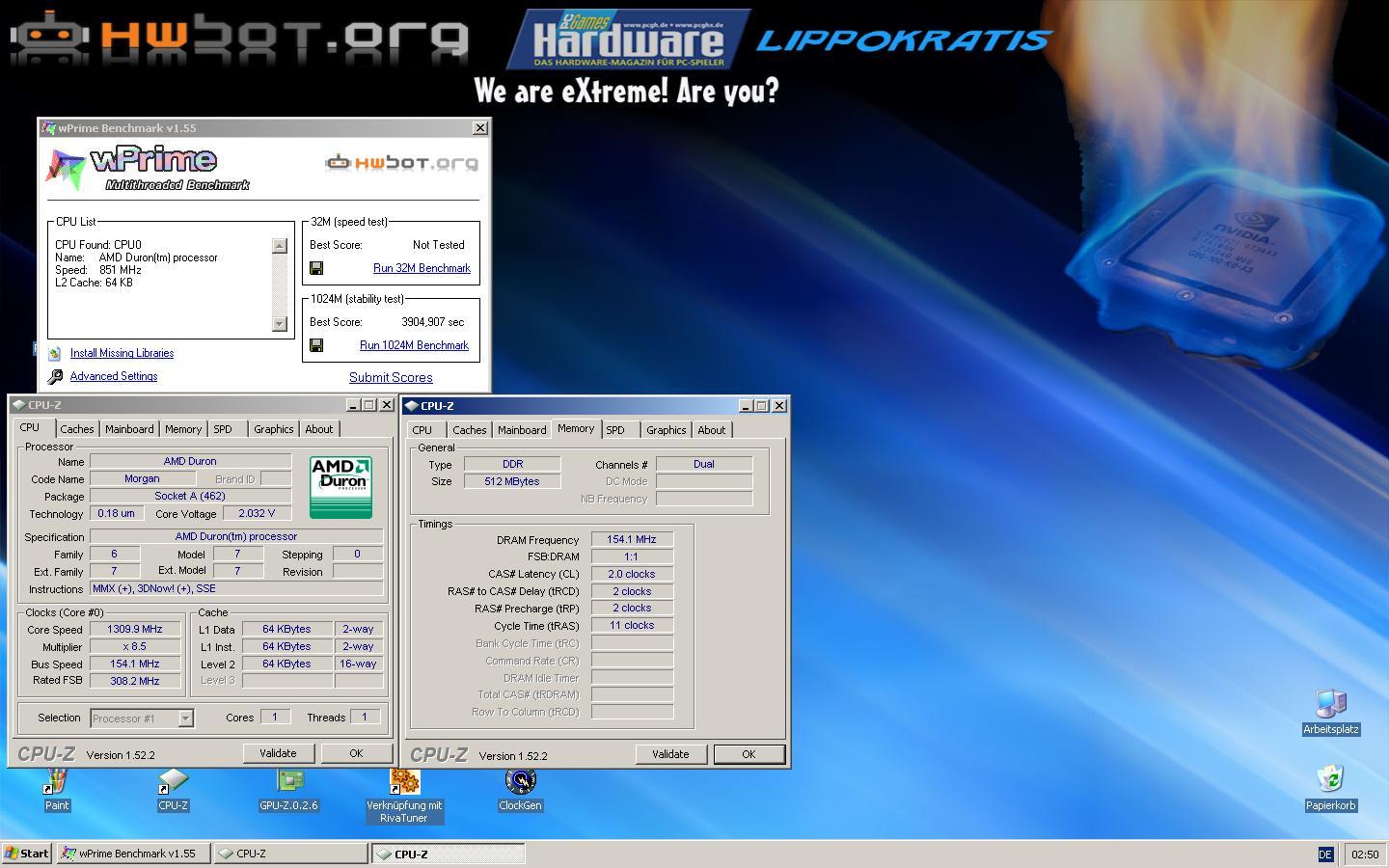The image size is (1389, 868).
Task: Click OK in left CPU-Z window
Action: click(356, 753)
